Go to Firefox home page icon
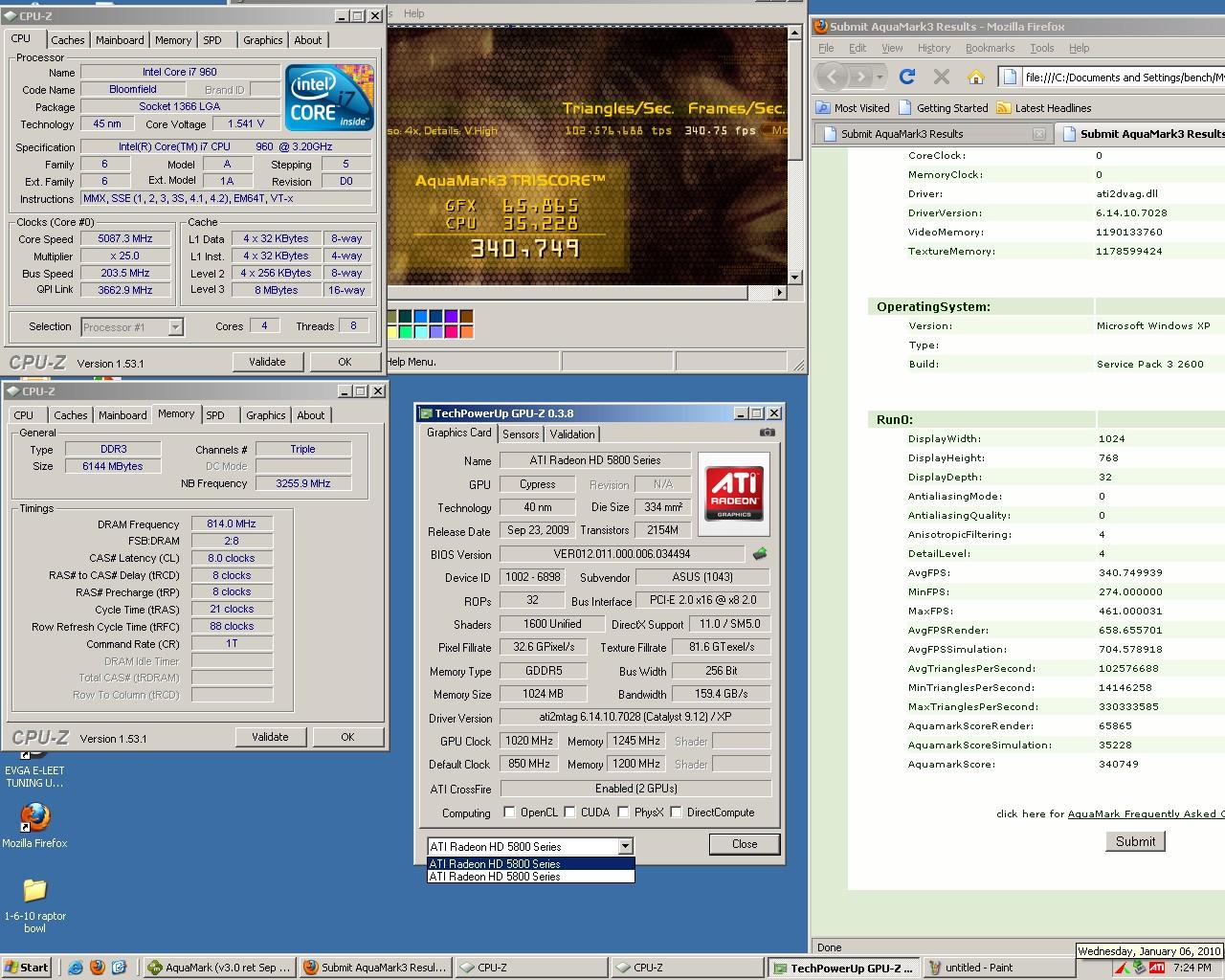The height and width of the screenshot is (980, 1225). [x=975, y=77]
